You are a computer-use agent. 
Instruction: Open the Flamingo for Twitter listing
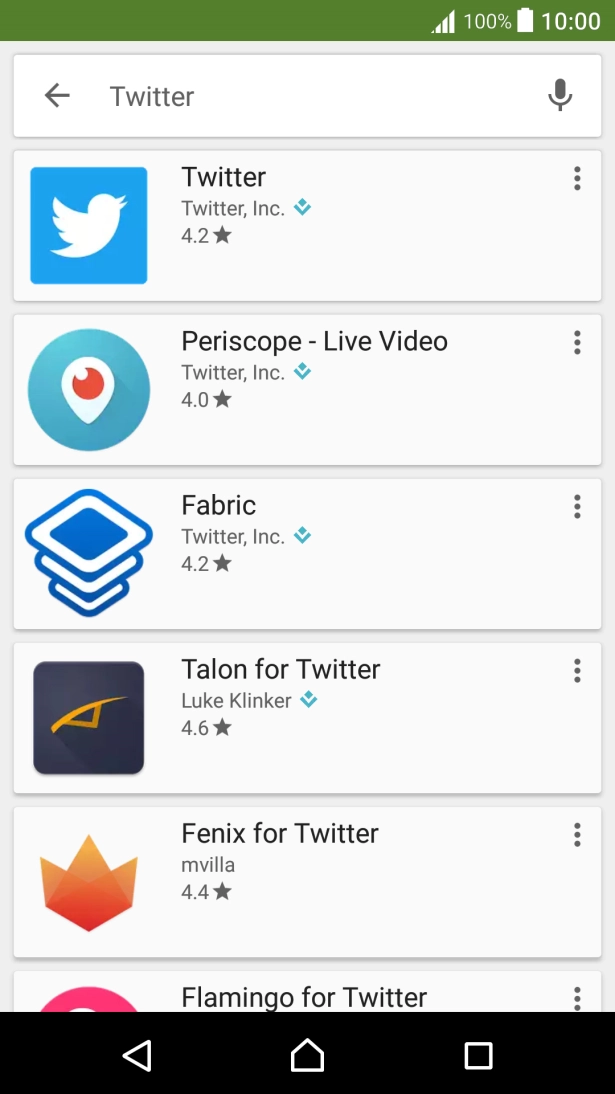[304, 996]
